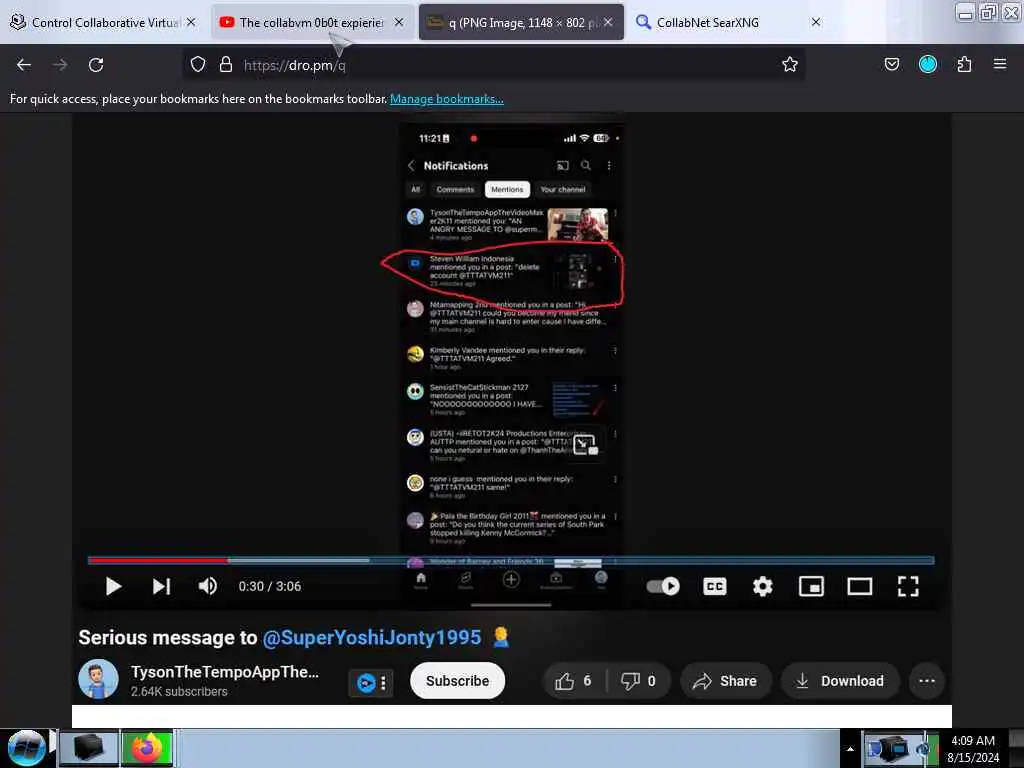Click the taskbar clock 4:09 AM
The image size is (1024, 768).
[972, 748]
